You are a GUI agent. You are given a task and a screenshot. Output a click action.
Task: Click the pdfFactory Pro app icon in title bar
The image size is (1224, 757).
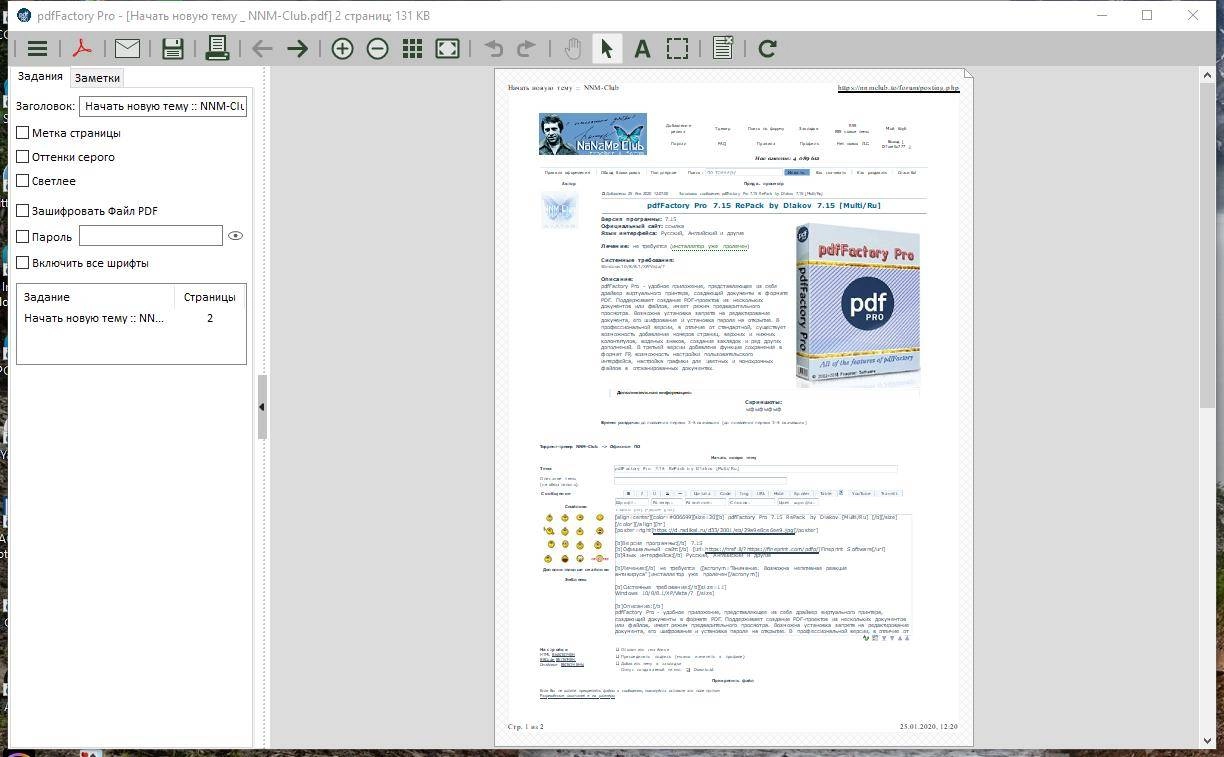click(24, 15)
